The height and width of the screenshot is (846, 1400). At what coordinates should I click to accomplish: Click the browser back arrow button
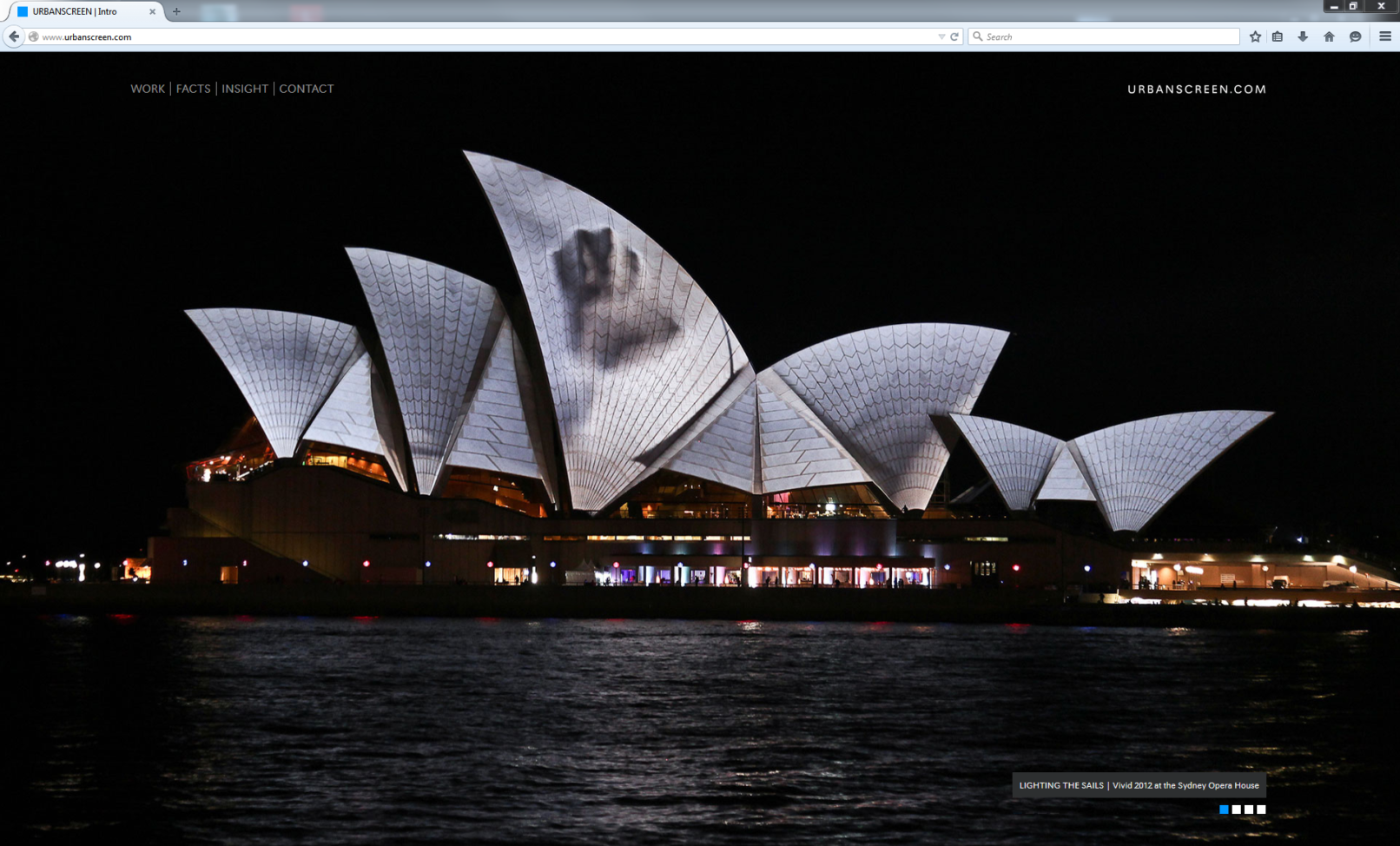[14, 36]
